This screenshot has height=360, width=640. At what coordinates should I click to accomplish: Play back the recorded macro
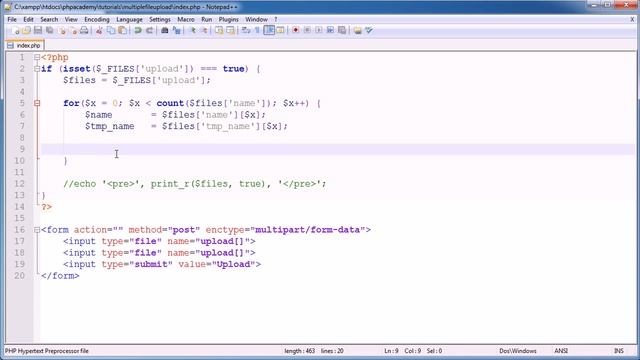(x=319, y=30)
